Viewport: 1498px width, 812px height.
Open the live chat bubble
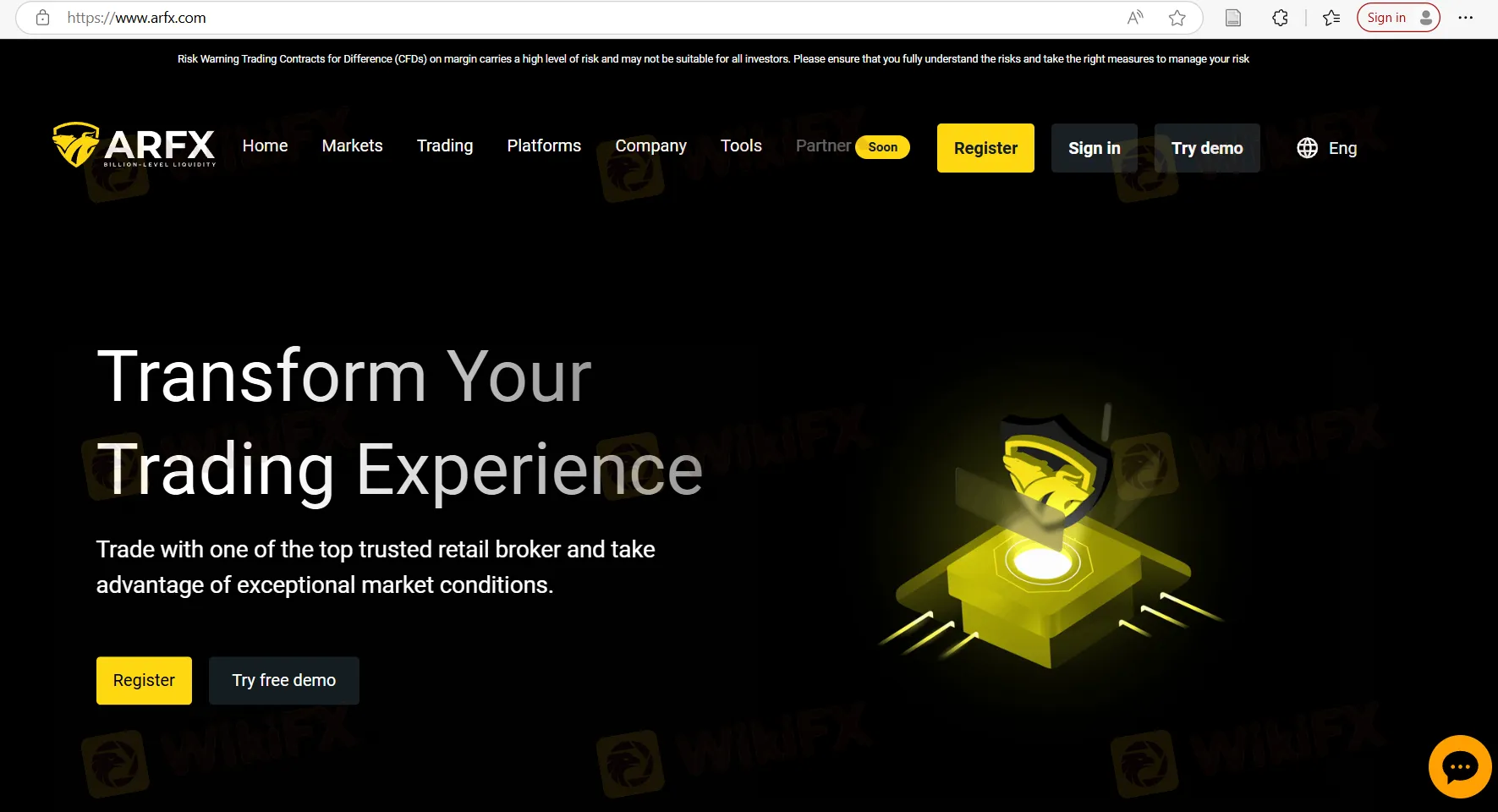1459,766
